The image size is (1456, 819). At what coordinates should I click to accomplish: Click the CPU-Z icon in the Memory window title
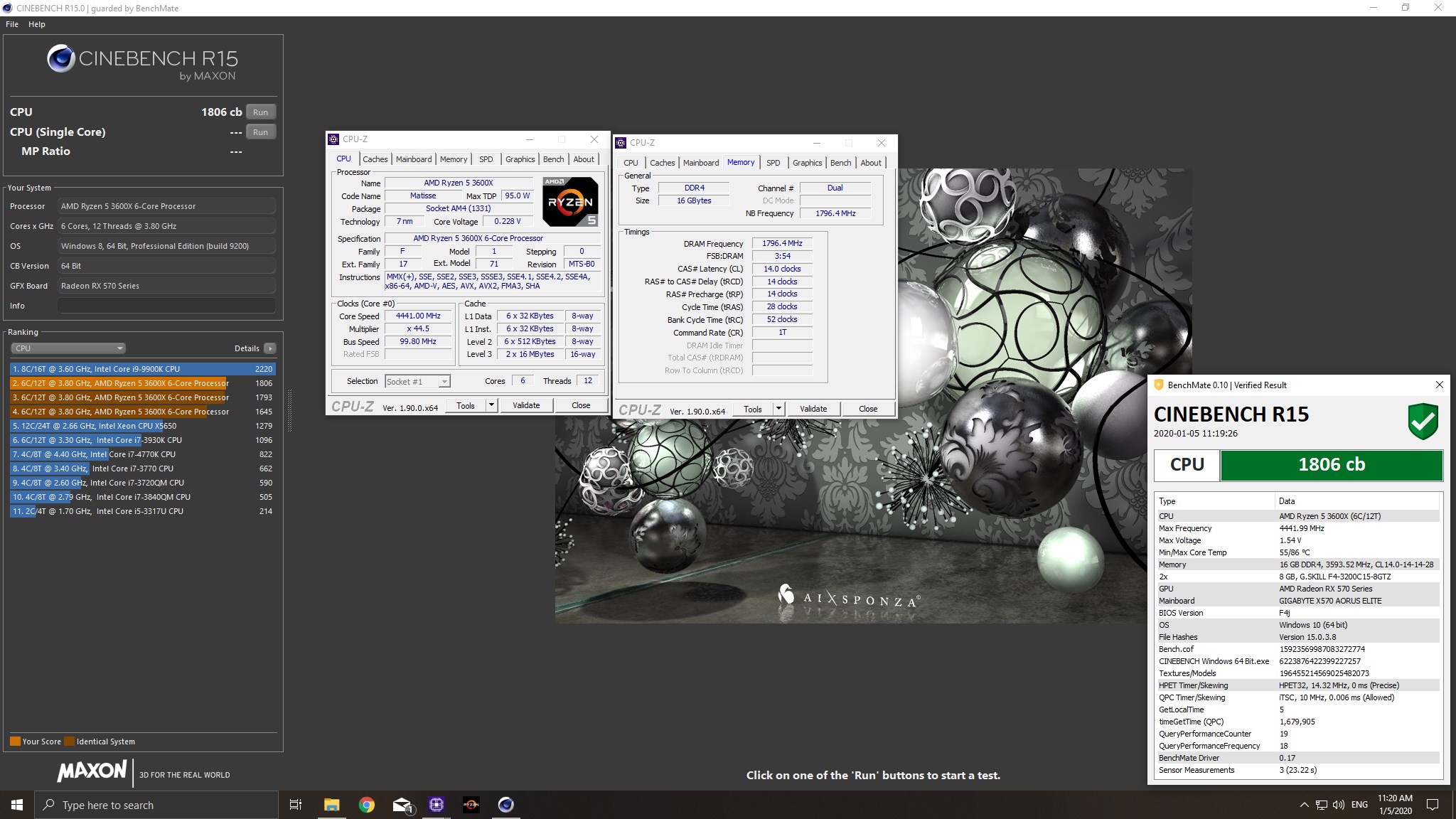621,143
